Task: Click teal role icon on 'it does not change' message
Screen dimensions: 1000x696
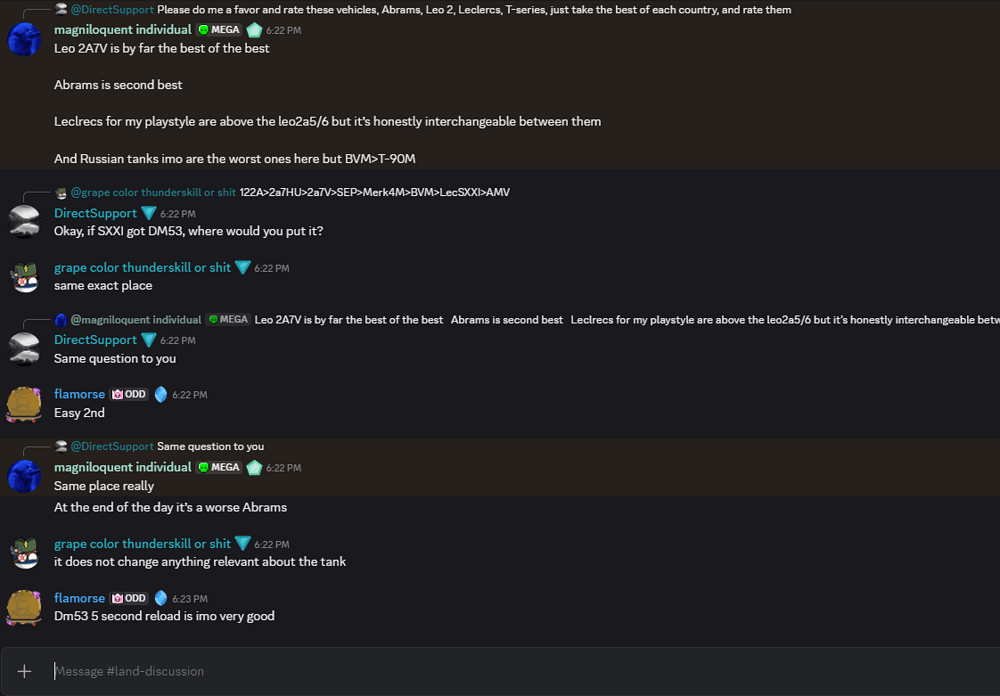Action: coord(242,544)
